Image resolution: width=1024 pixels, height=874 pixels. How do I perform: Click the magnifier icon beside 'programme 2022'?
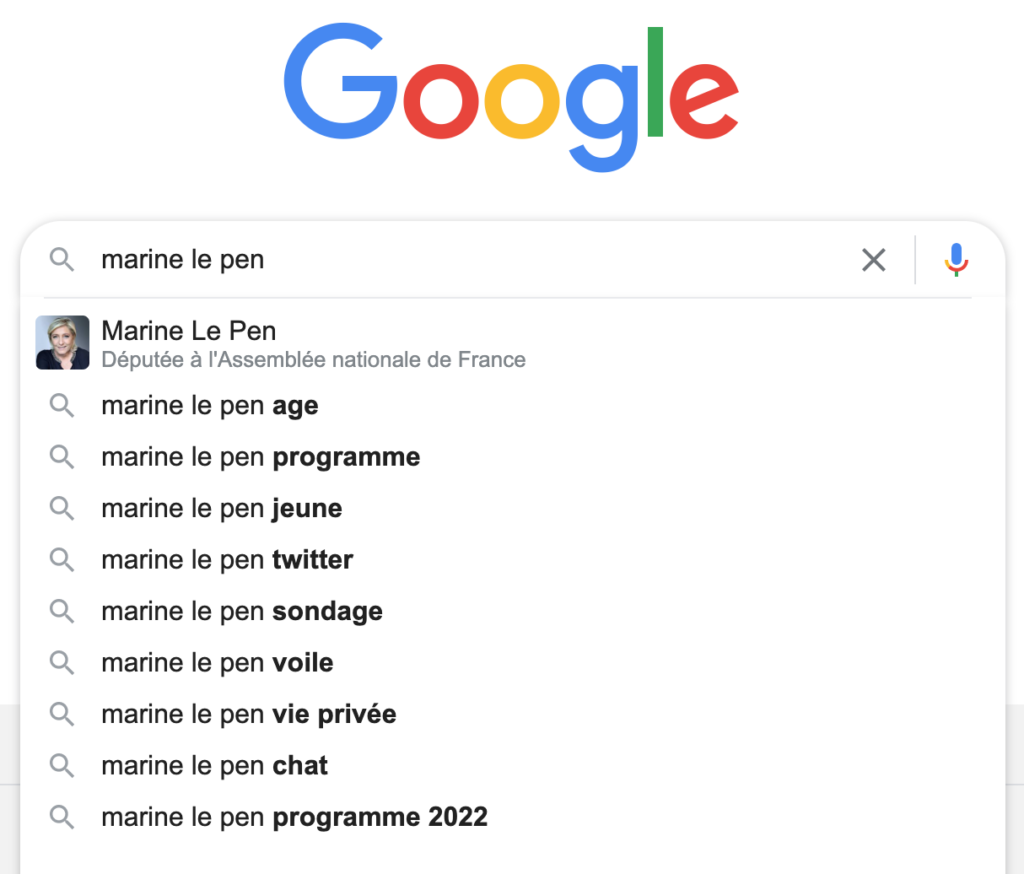(62, 817)
